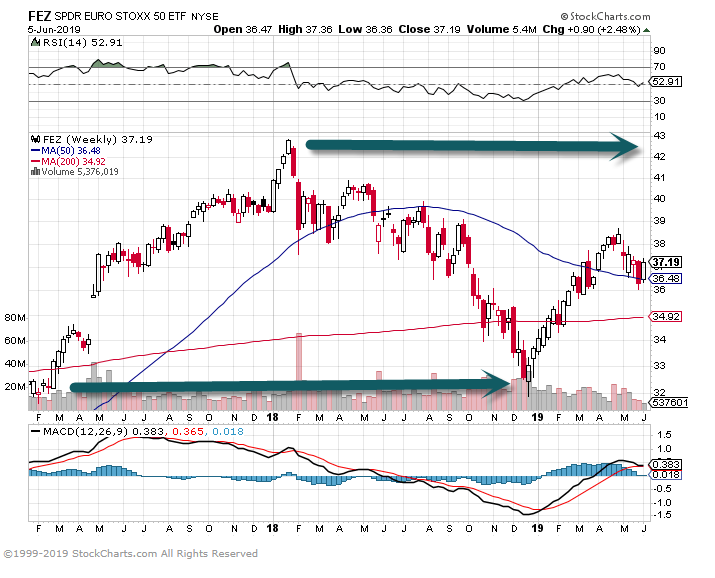Viewport: 715px width, 578px height.
Task: Click the Chg +0.90 (+2.48%) value
Action: (591, 30)
